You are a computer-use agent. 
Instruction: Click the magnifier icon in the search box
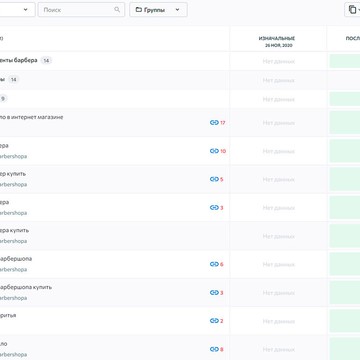click(x=117, y=10)
